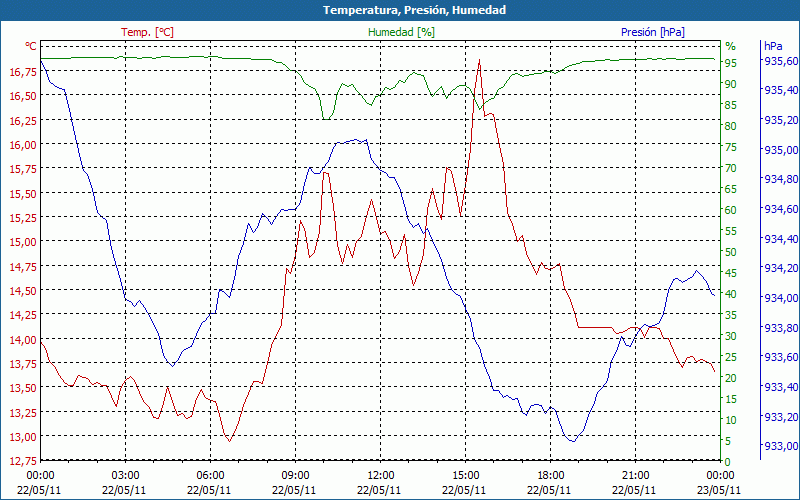800x500 pixels.
Task: Click the green "%" unit label atop the humidity axis
Action: click(731, 46)
